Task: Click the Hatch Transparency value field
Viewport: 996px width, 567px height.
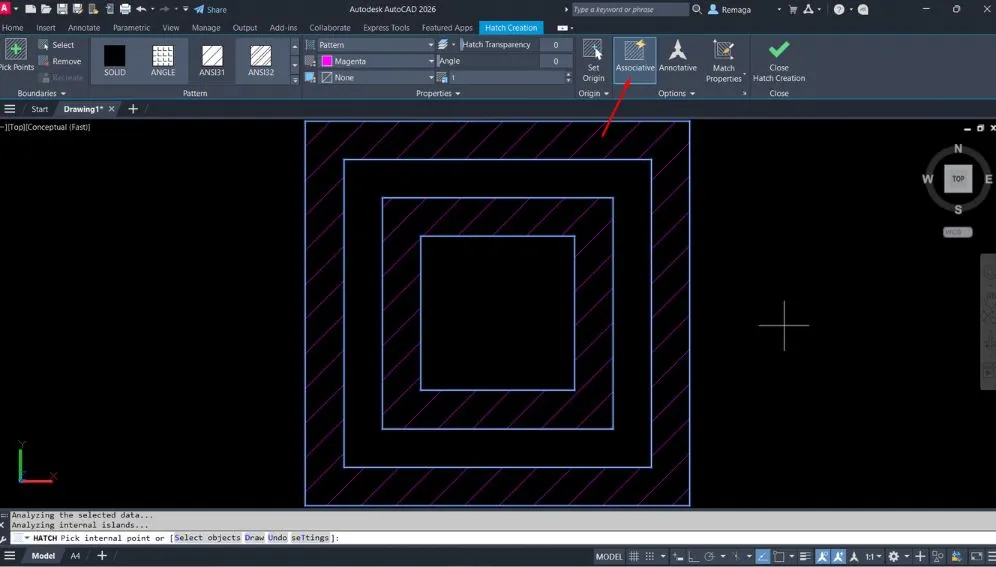Action: tap(555, 45)
